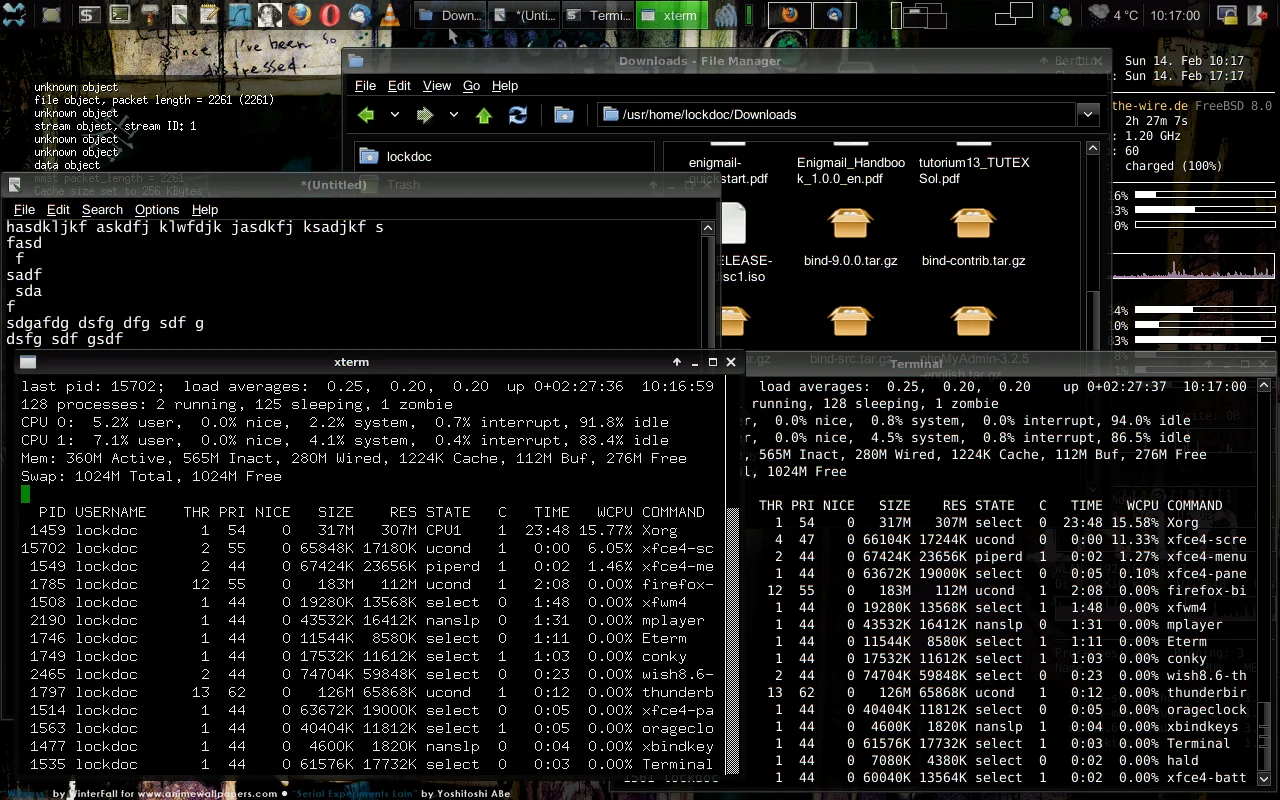Screen dimensions: 1280x800
Task: Click scroll-up arrow in Terminal window
Action: pos(1264,385)
